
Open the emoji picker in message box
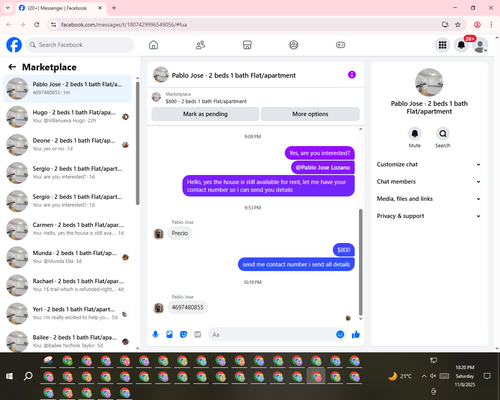coord(340,334)
